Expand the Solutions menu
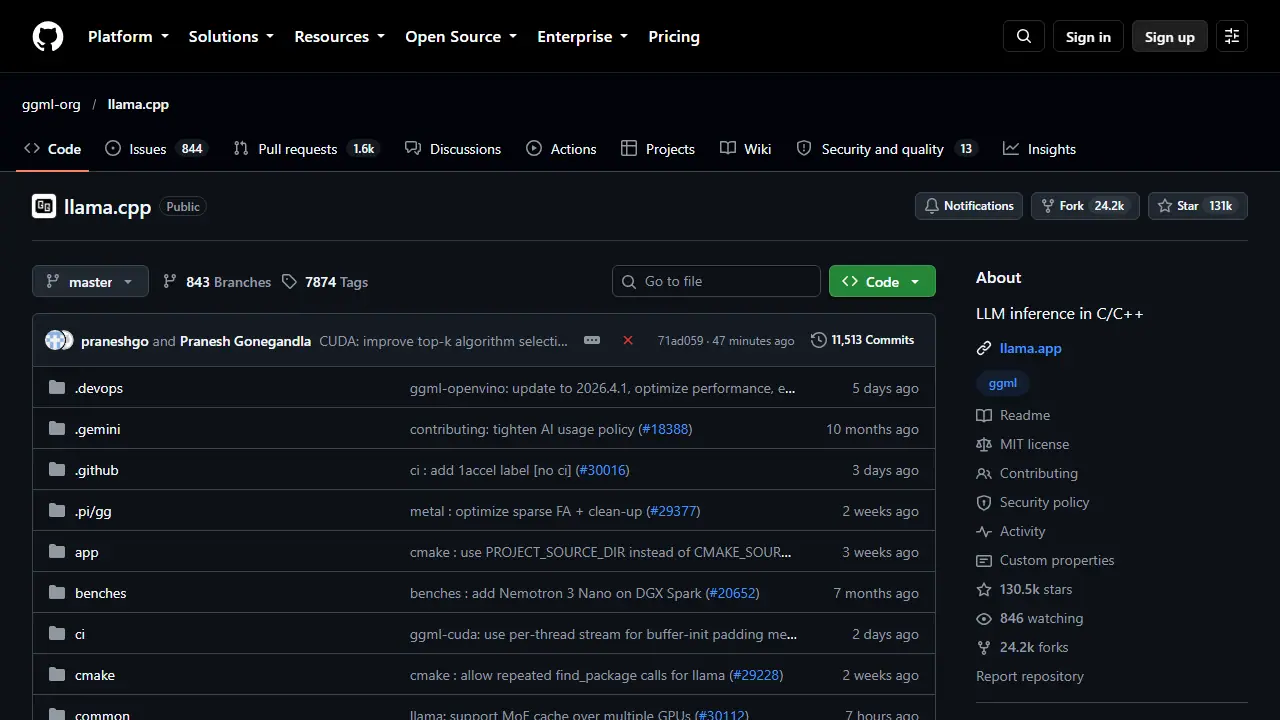 (231, 37)
